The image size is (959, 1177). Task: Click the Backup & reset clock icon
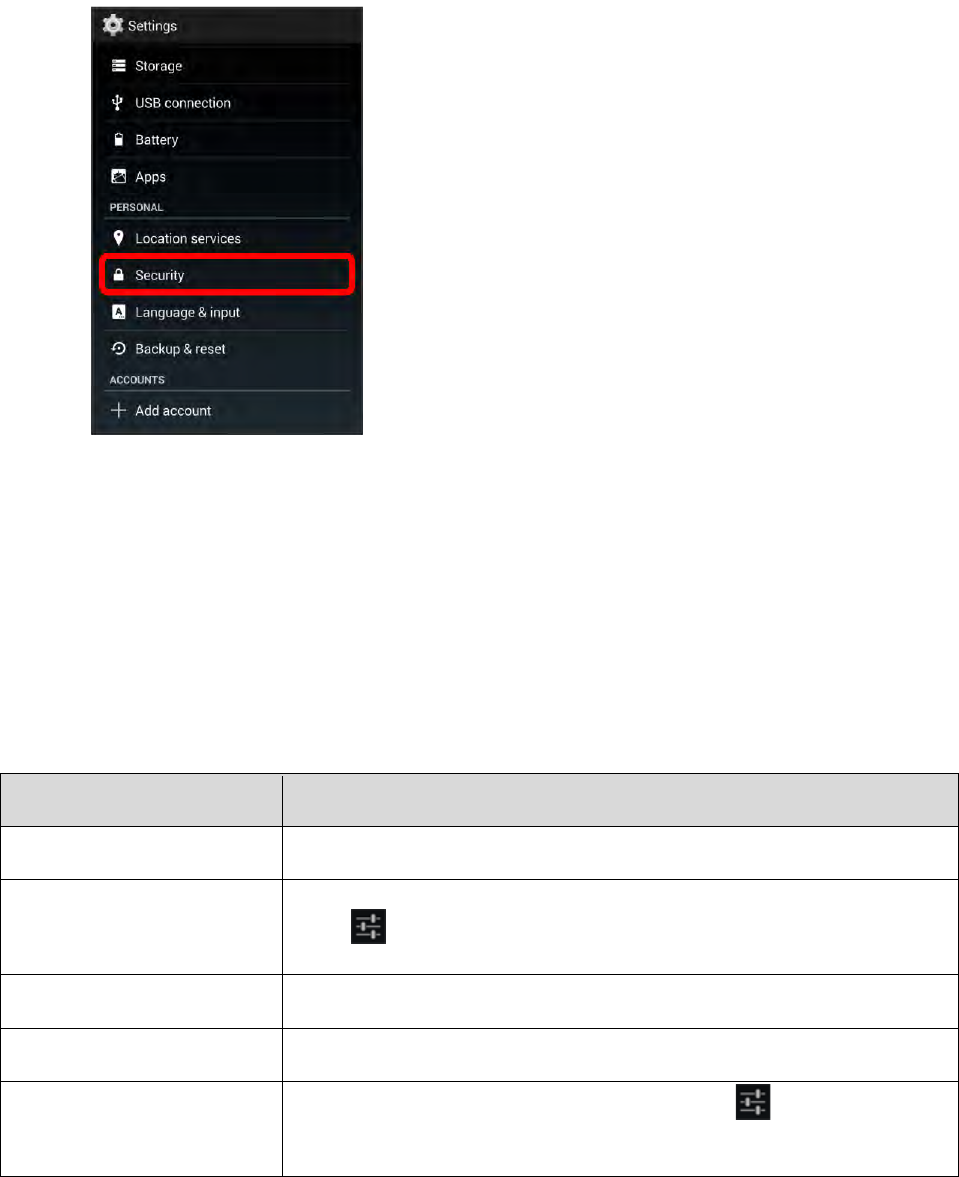(x=119, y=348)
